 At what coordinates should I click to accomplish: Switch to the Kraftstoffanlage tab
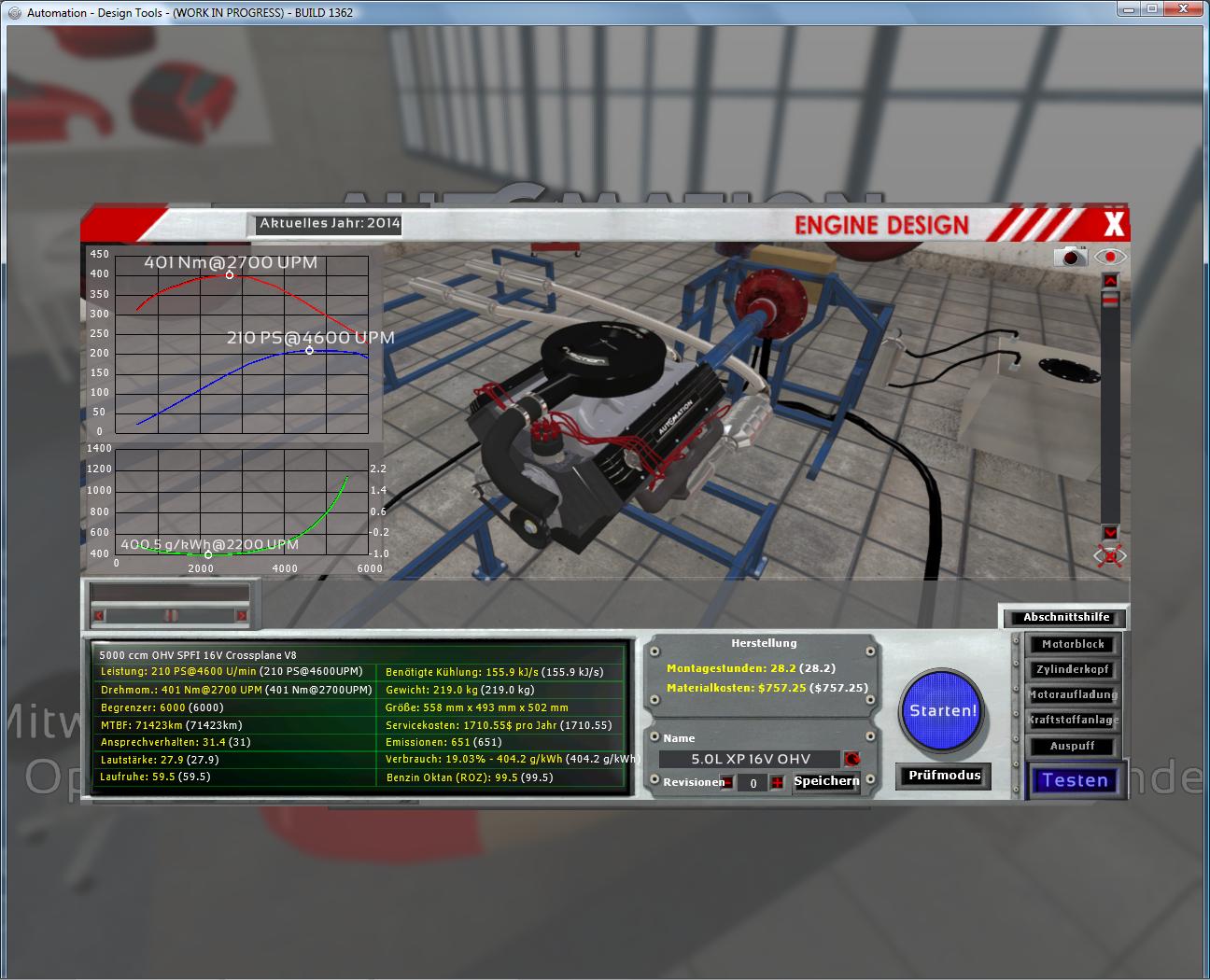tap(1073, 720)
